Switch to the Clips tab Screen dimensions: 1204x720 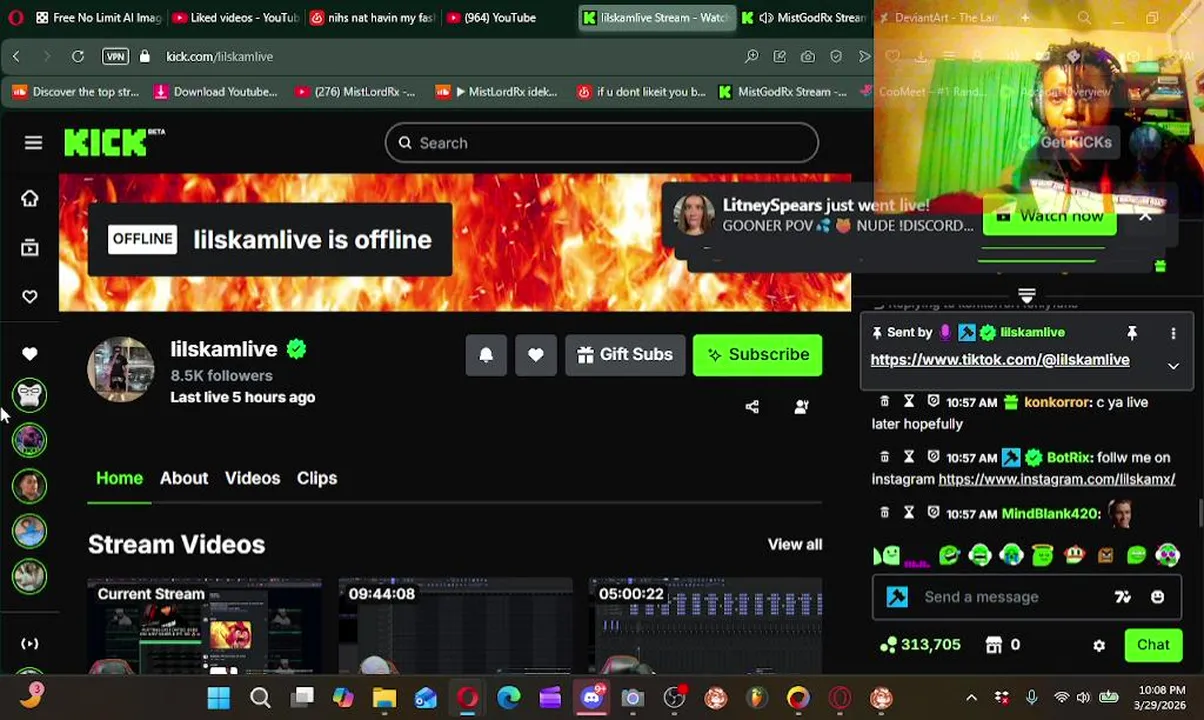coord(317,478)
